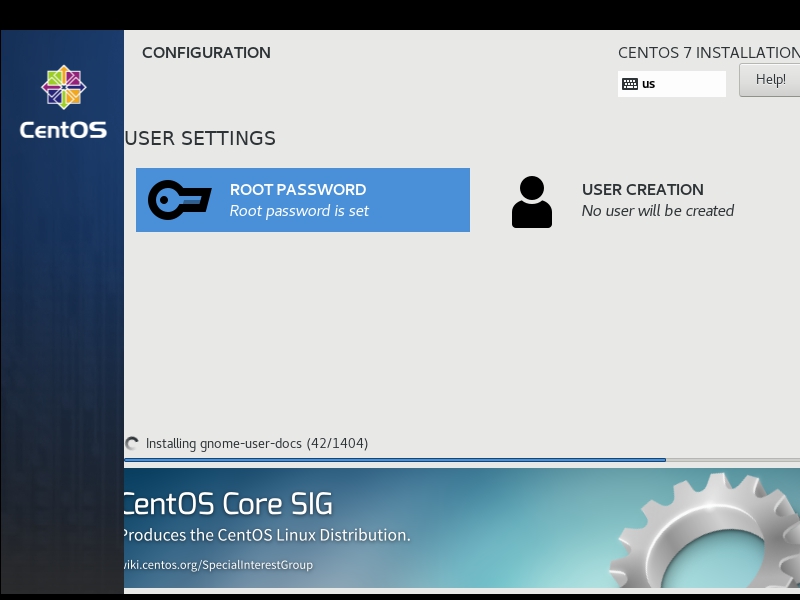Click the installation progress spinner icon

click(132, 443)
